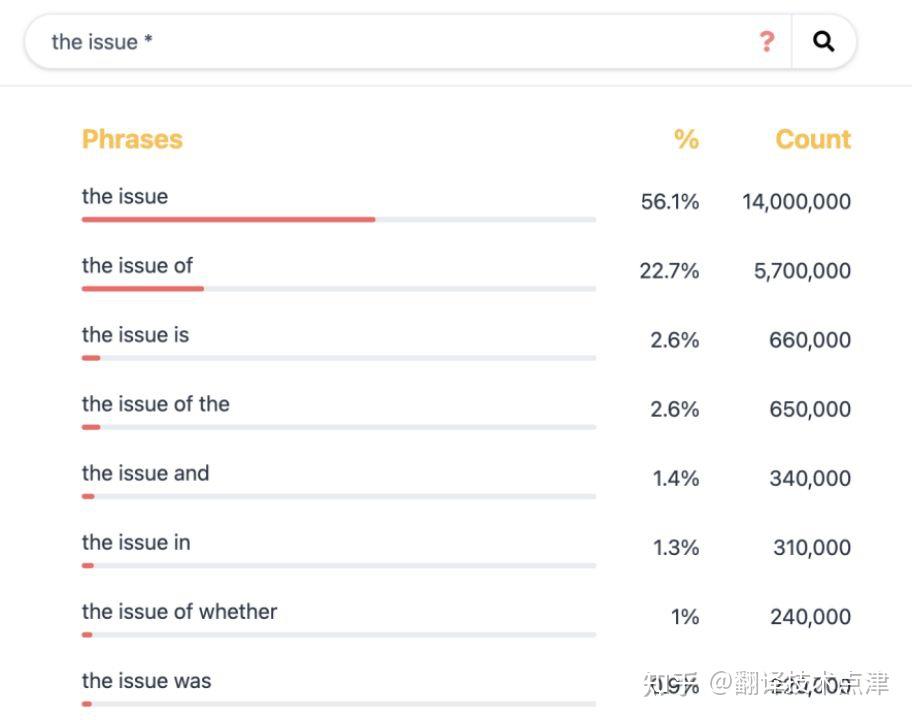Click the frequency bar under "the issue"
912x720 pixels.
click(x=338, y=219)
